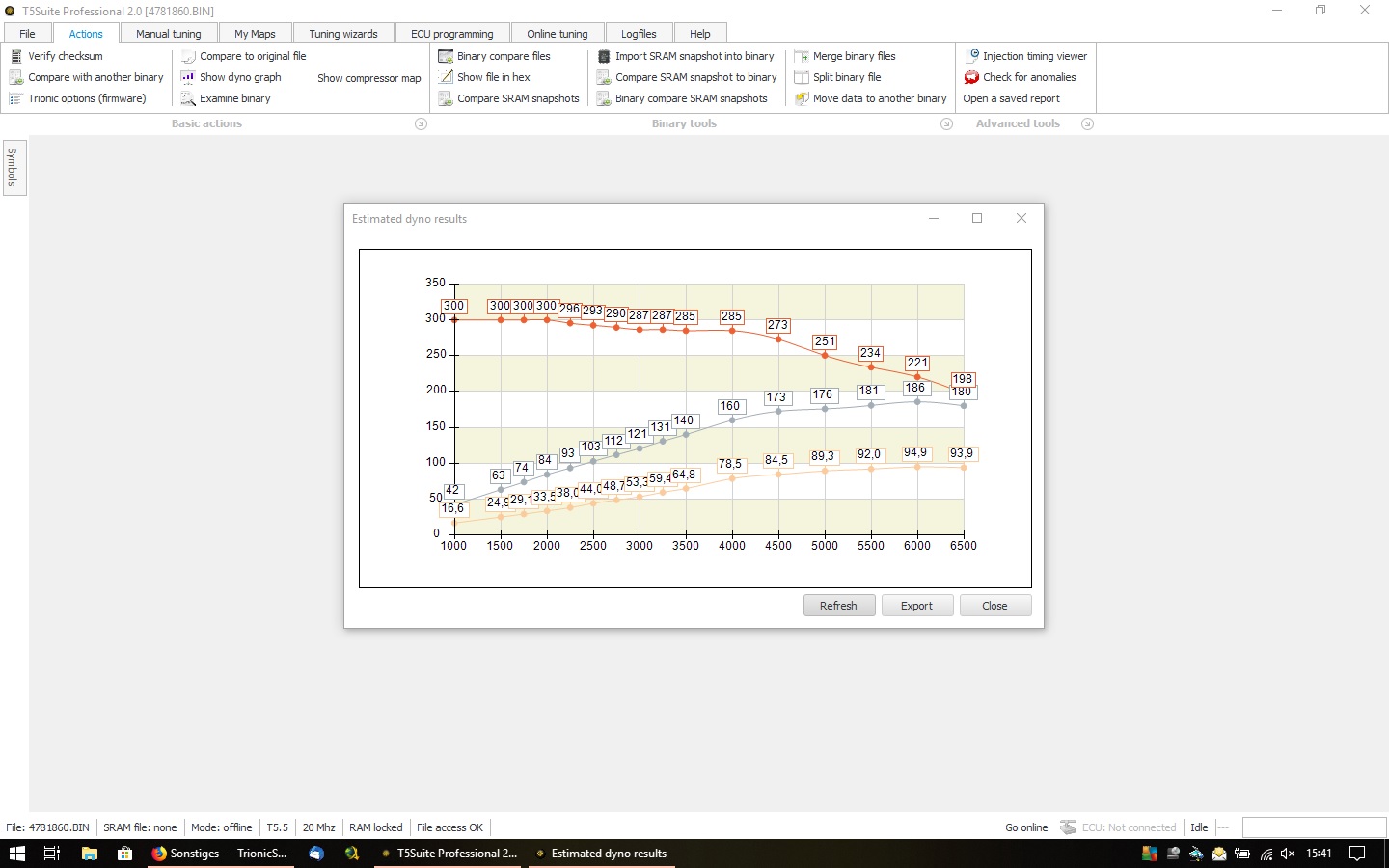Open Task View on taskbar

(52, 854)
